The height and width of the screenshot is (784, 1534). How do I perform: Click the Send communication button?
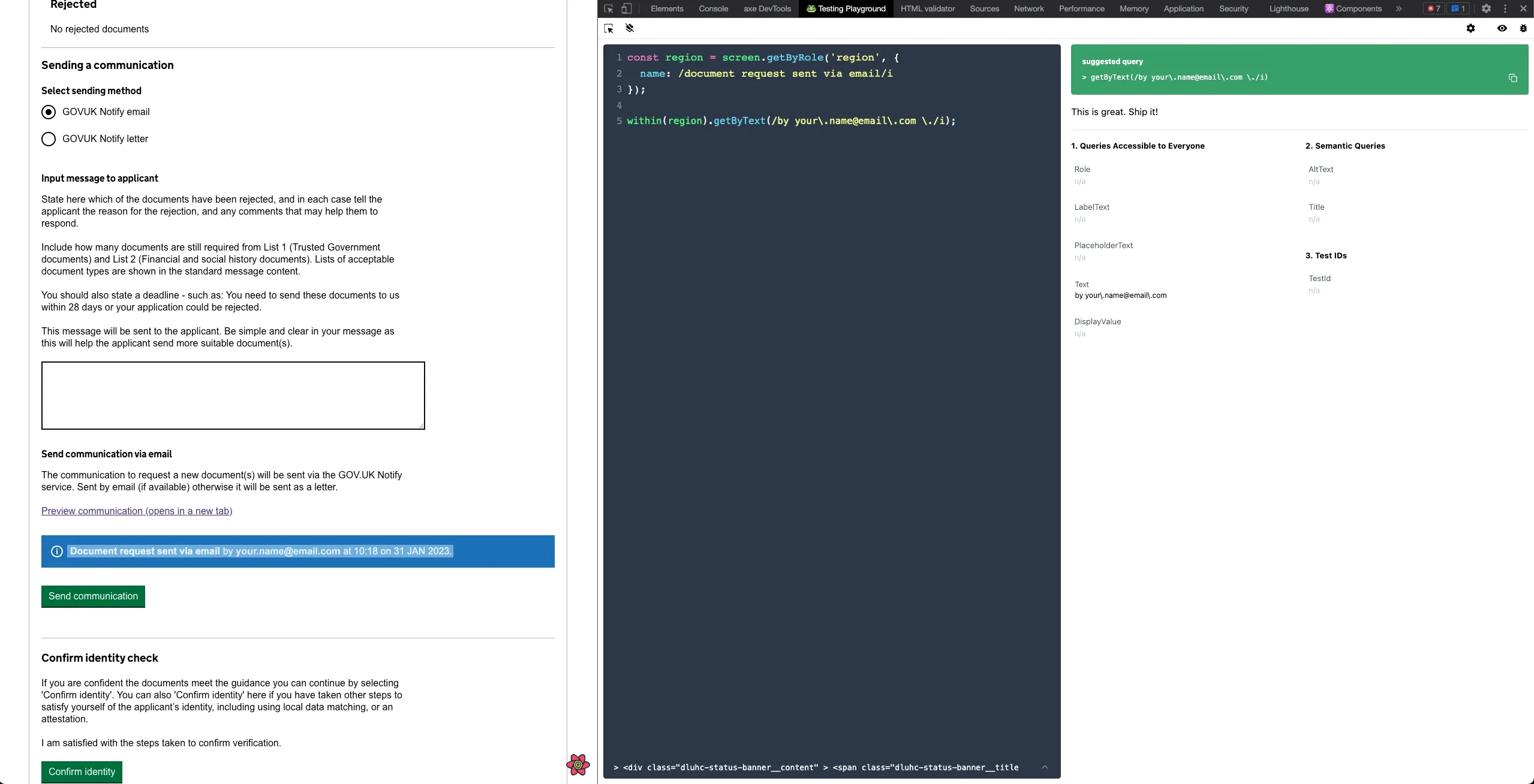[93, 596]
